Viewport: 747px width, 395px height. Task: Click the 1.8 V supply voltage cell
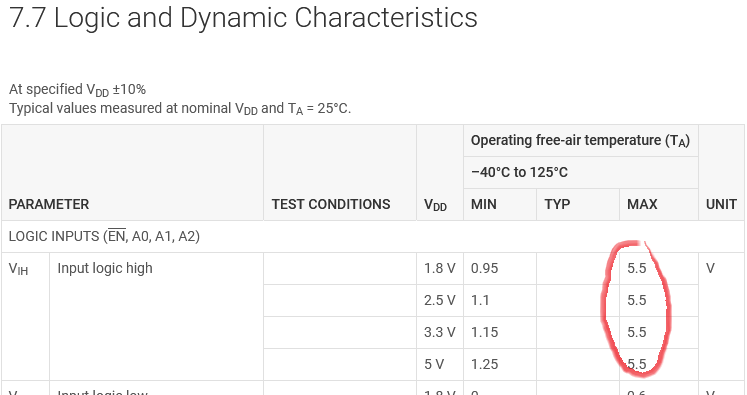pyautogui.click(x=440, y=269)
